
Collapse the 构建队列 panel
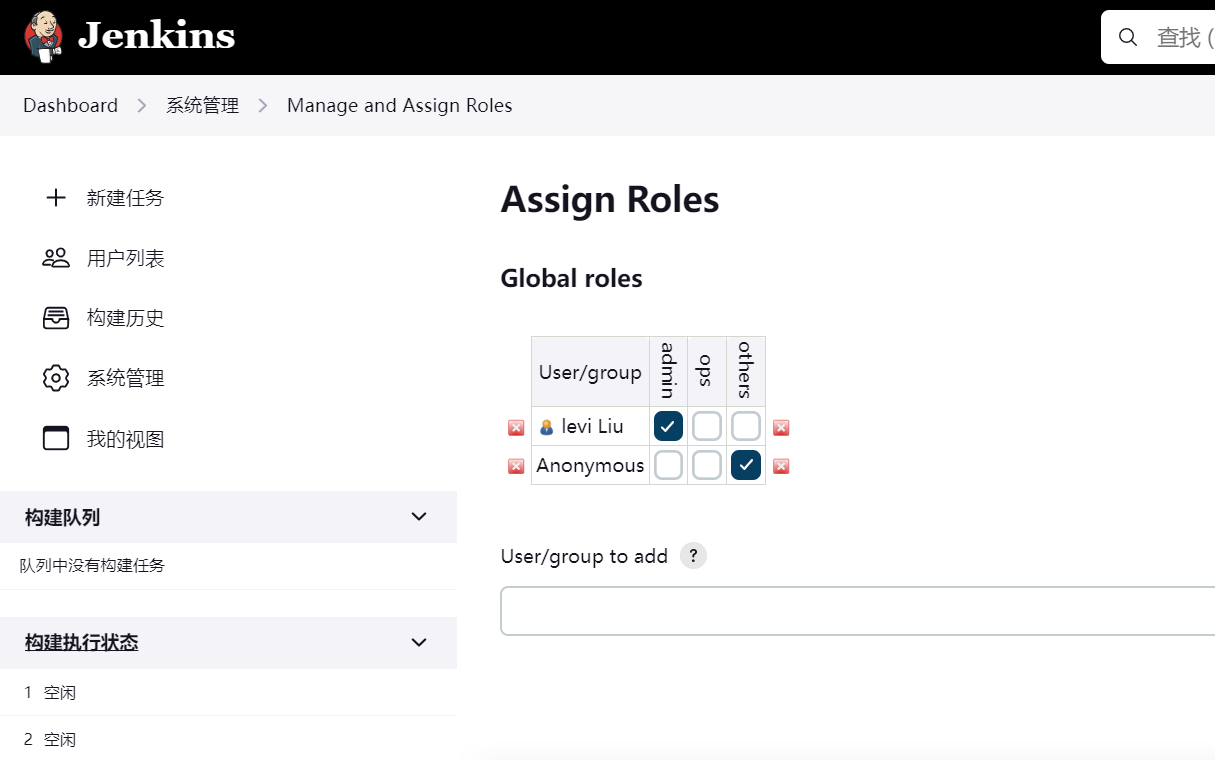419,517
